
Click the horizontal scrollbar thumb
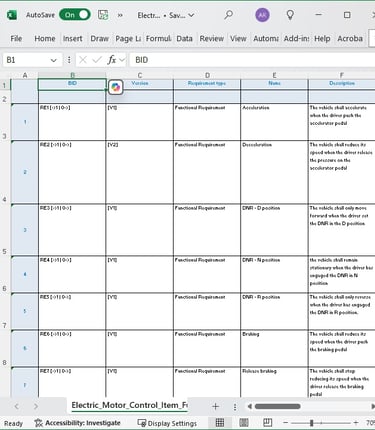tap(277, 406)
